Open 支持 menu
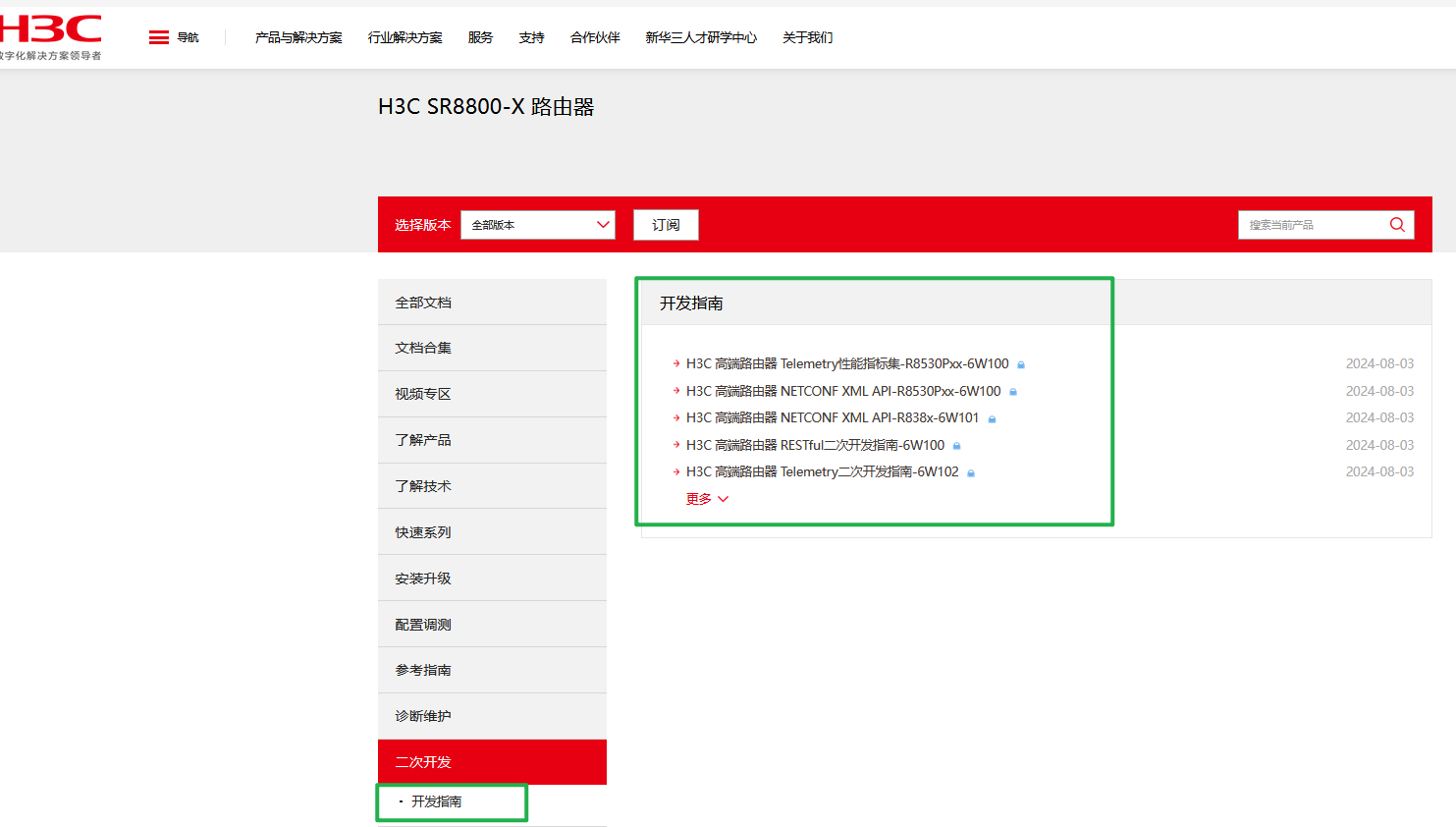This screenshot has width=1456, height=827. tap(532, 37)
